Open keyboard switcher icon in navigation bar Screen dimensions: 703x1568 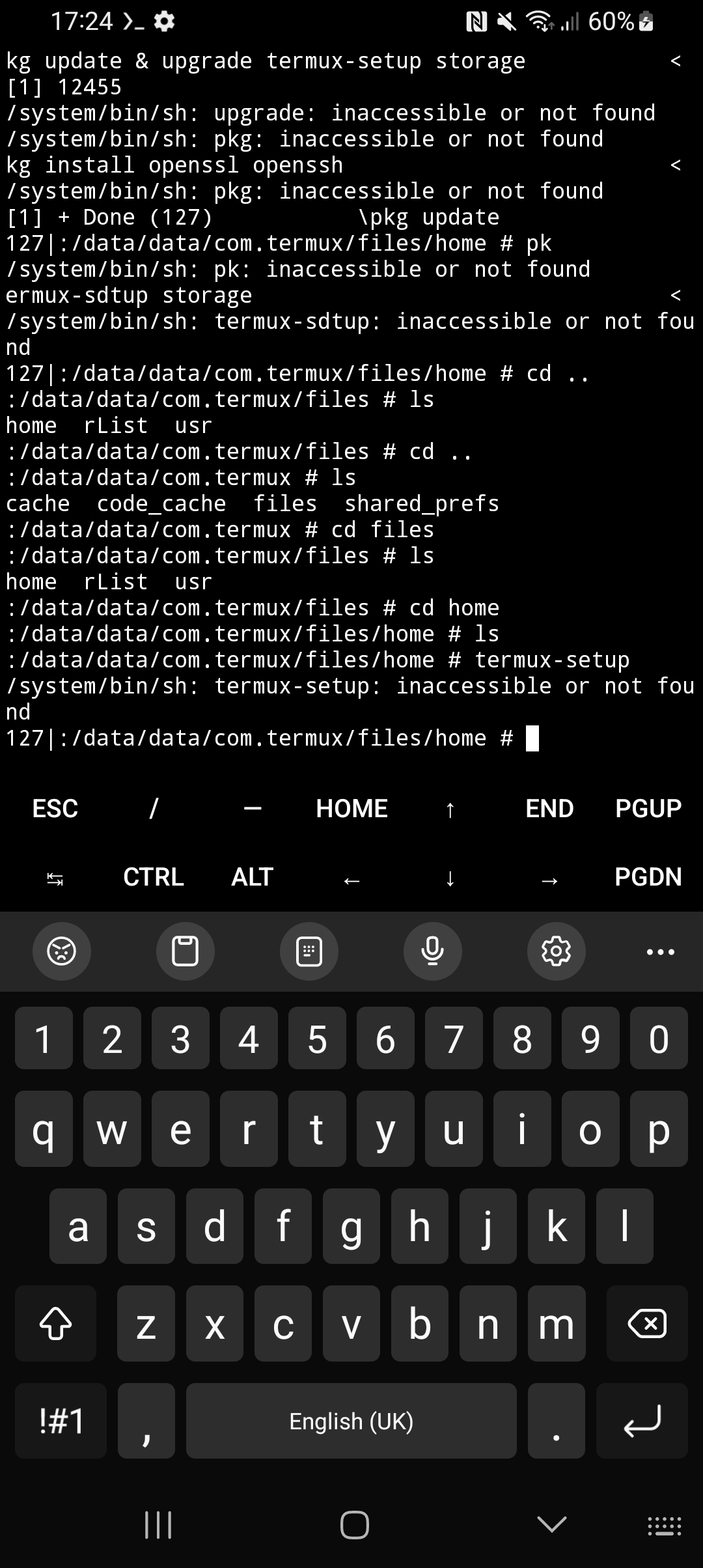664,1525
